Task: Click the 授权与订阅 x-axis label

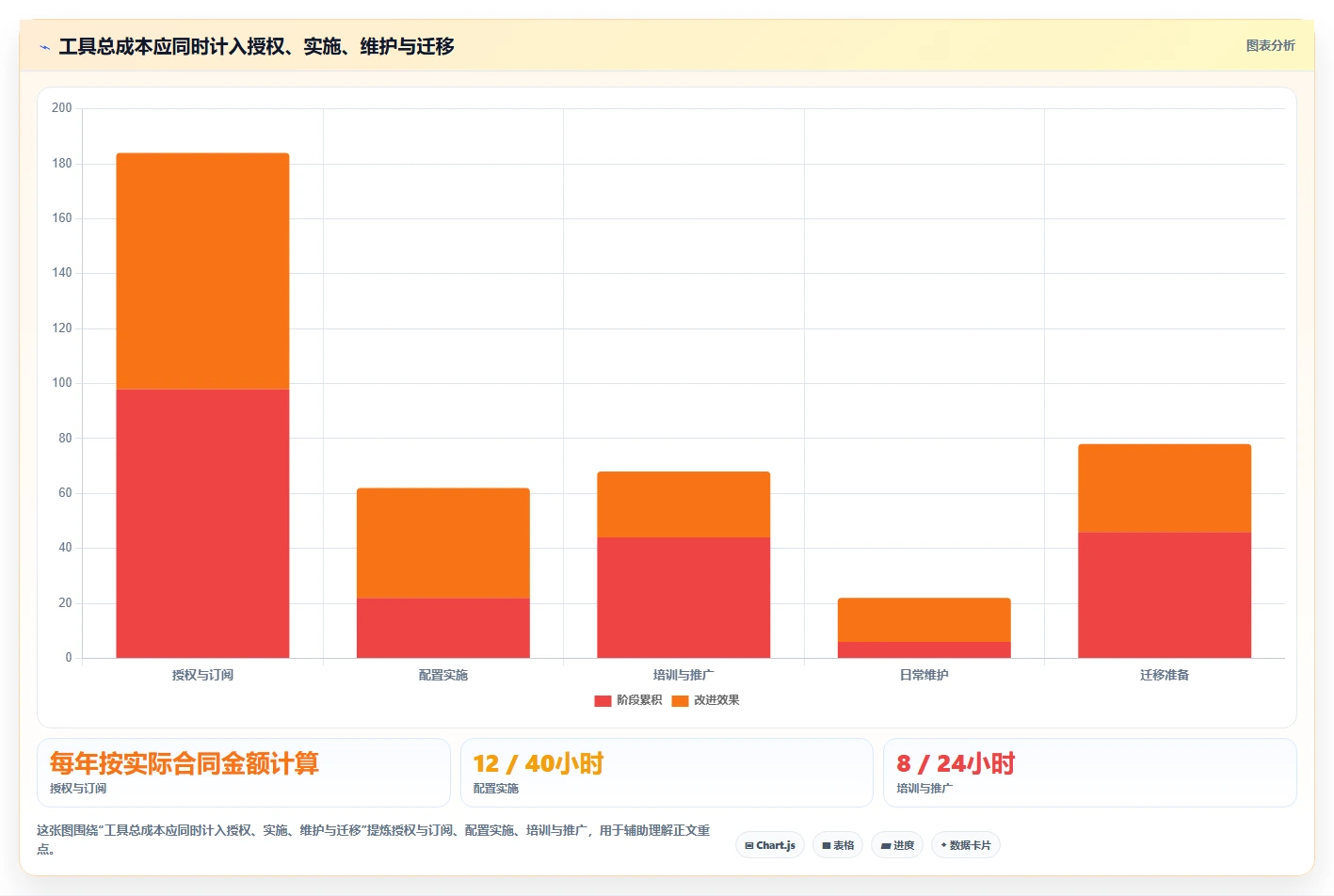Action: click(x=202, y=675)
